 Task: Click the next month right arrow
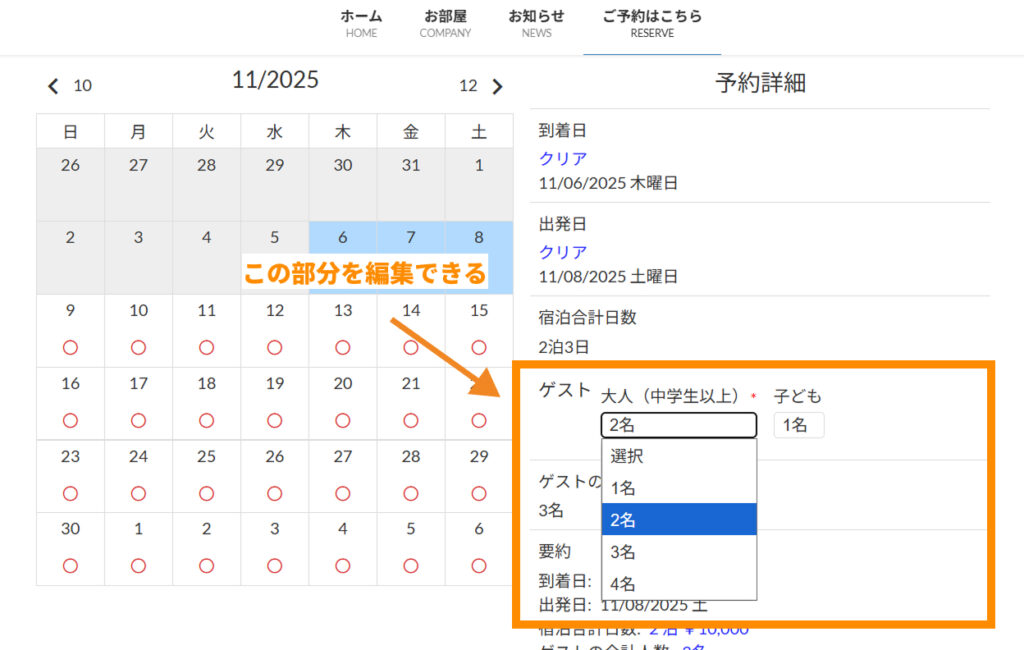click(x=497, y=87)
